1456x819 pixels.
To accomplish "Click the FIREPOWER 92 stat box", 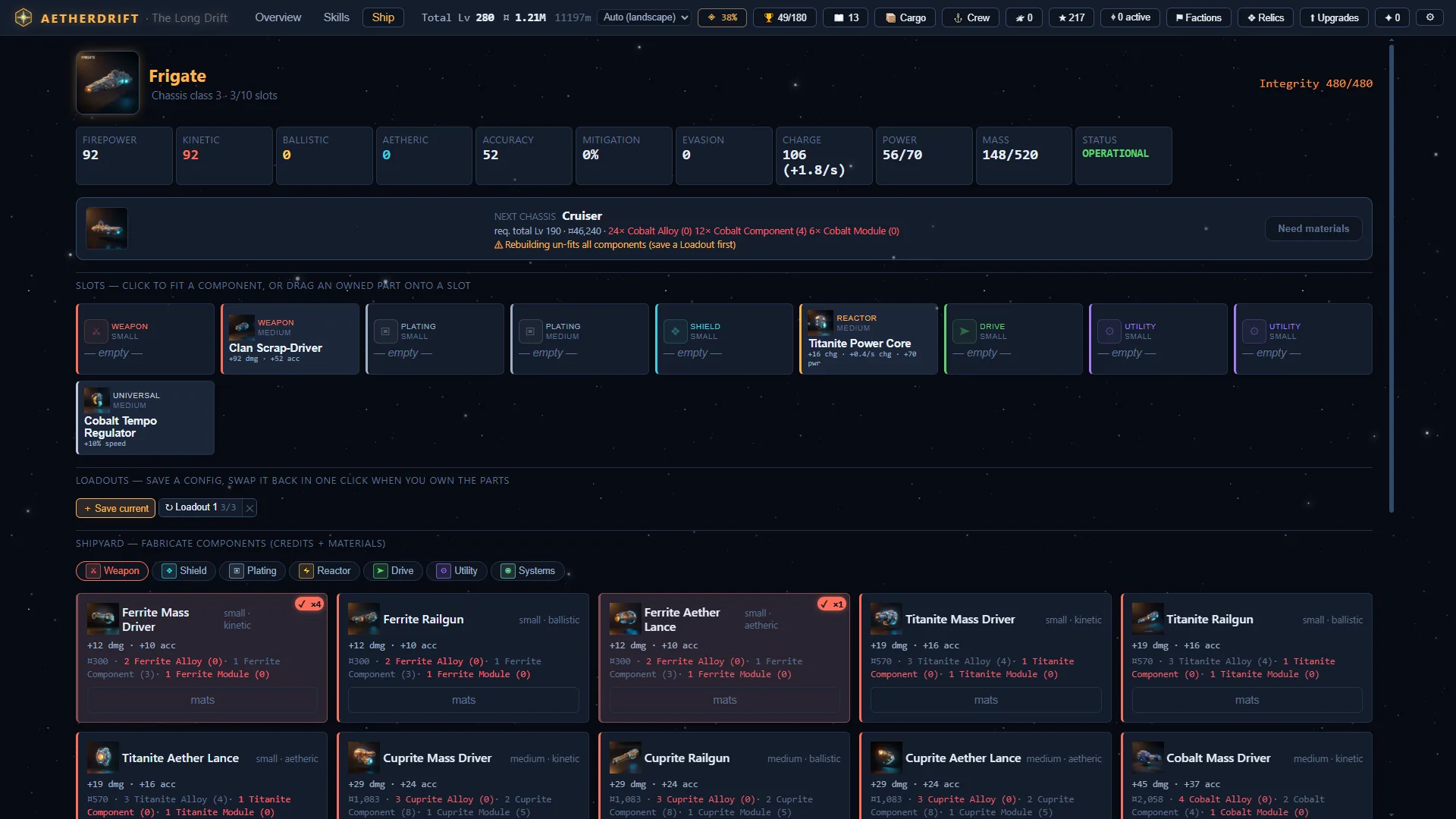I will 124,155.
